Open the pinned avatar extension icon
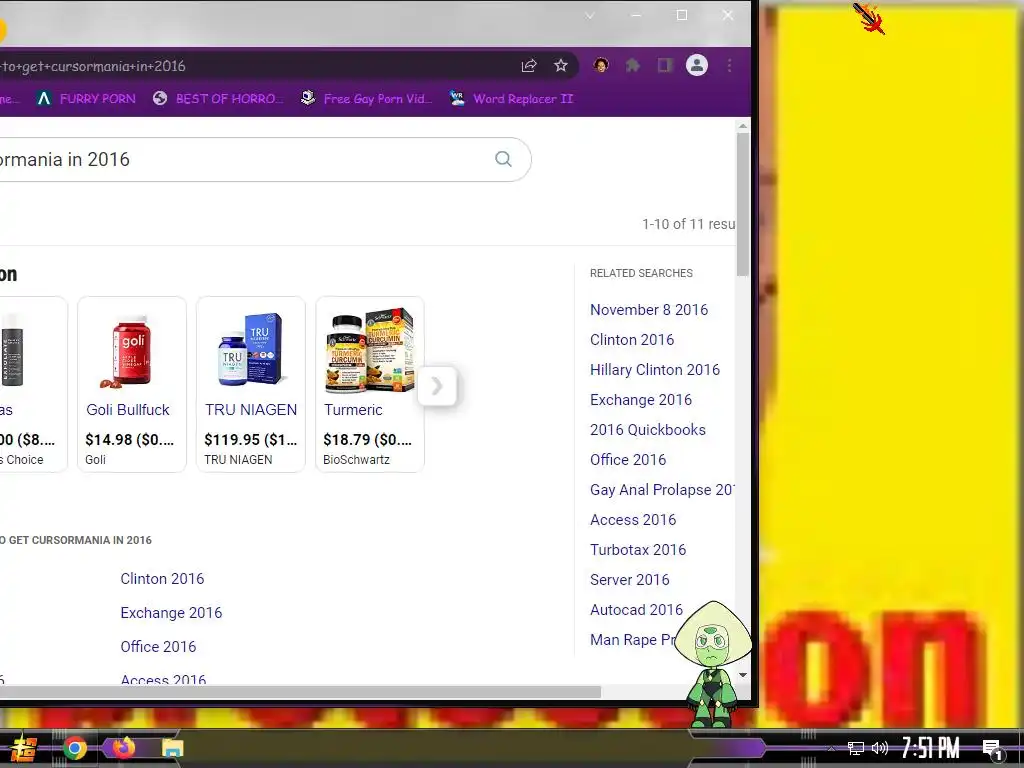Viewport: 1024px width, 768px height. tap(601, 65)
